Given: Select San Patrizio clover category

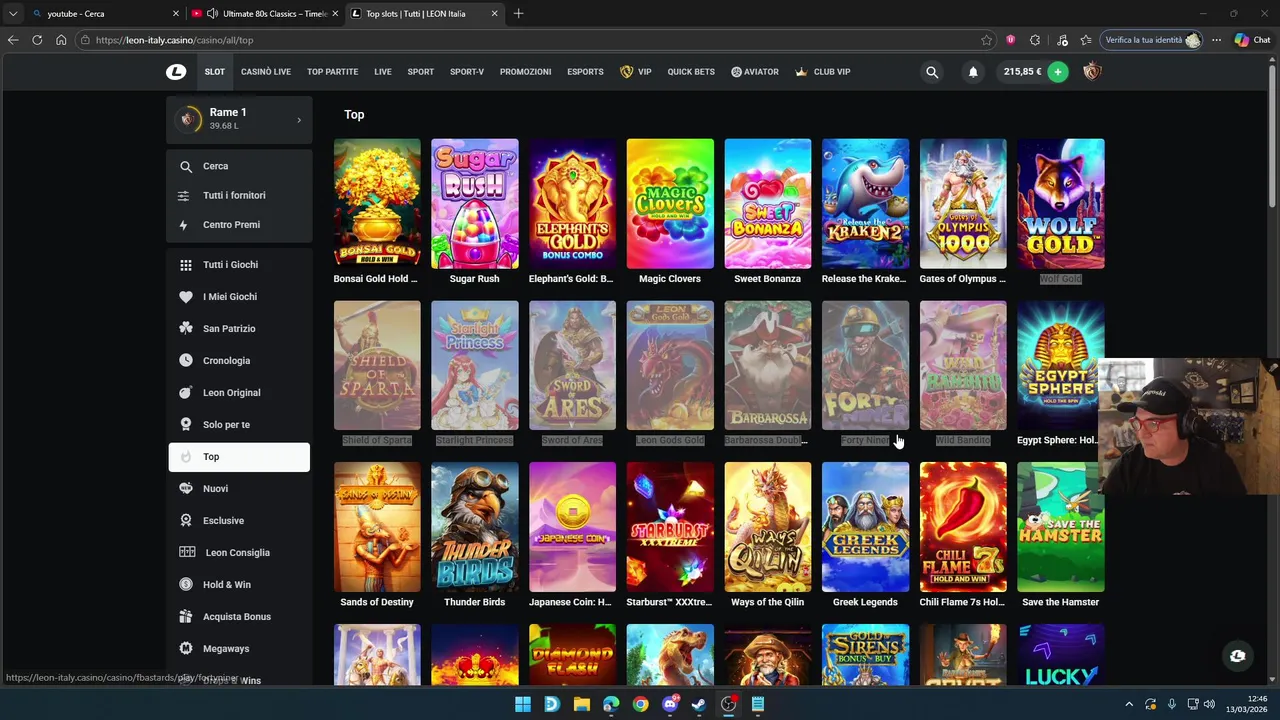Looking at the screenshot, I should click(239, 328).
